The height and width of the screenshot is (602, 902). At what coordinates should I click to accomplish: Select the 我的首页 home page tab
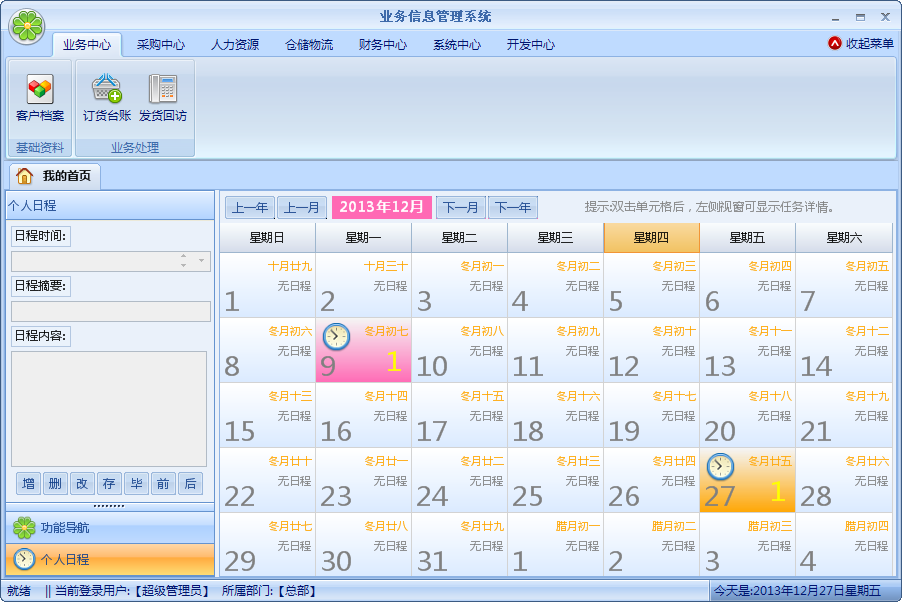coord(56,176)
